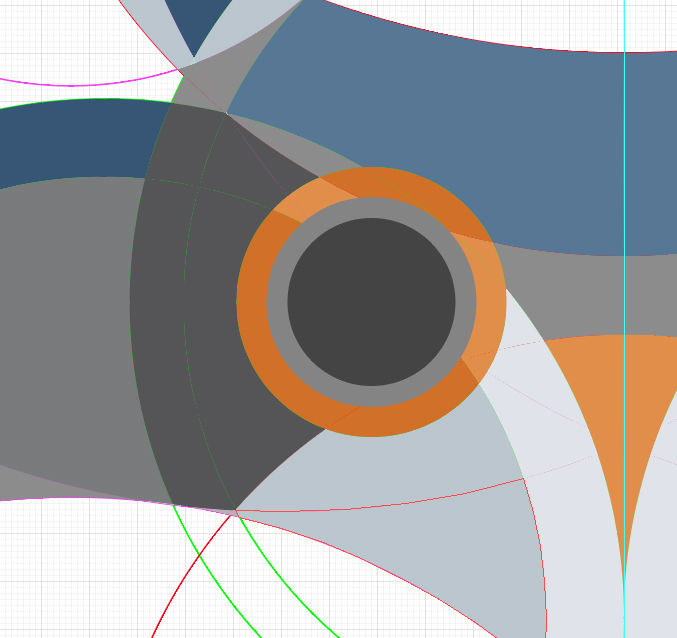
Task: Select the dark gray center circle
Action: coord(371,302)
